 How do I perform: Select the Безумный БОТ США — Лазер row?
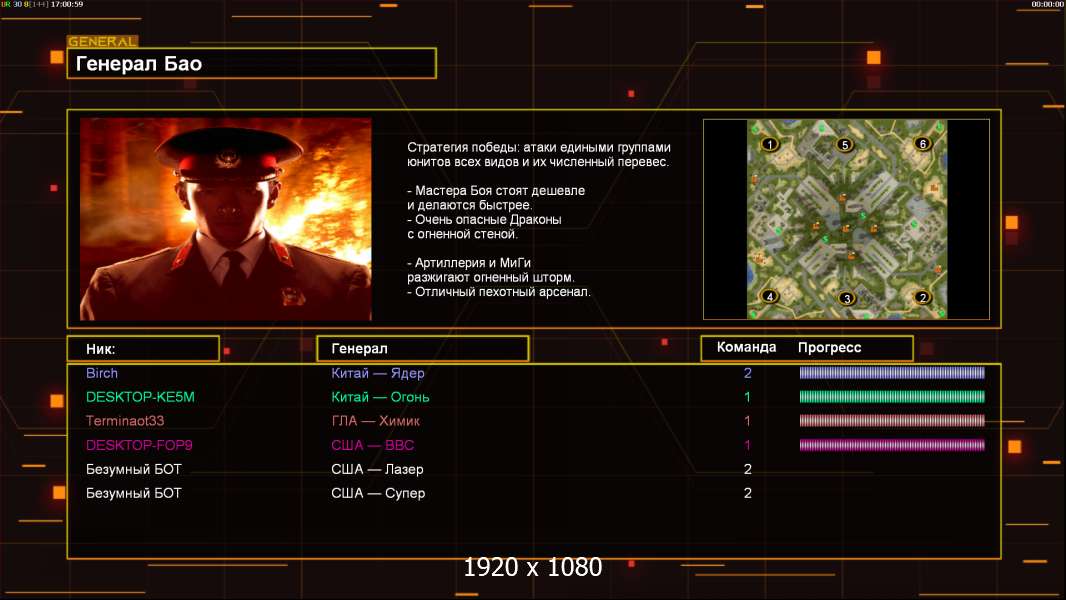pos(534,469)
